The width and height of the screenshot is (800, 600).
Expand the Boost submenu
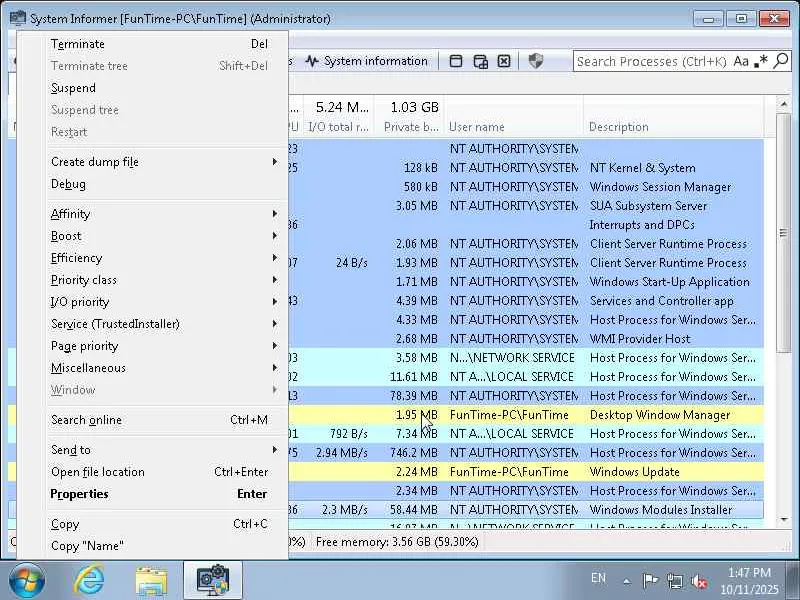pyautogui.click(x=160, y=236)
